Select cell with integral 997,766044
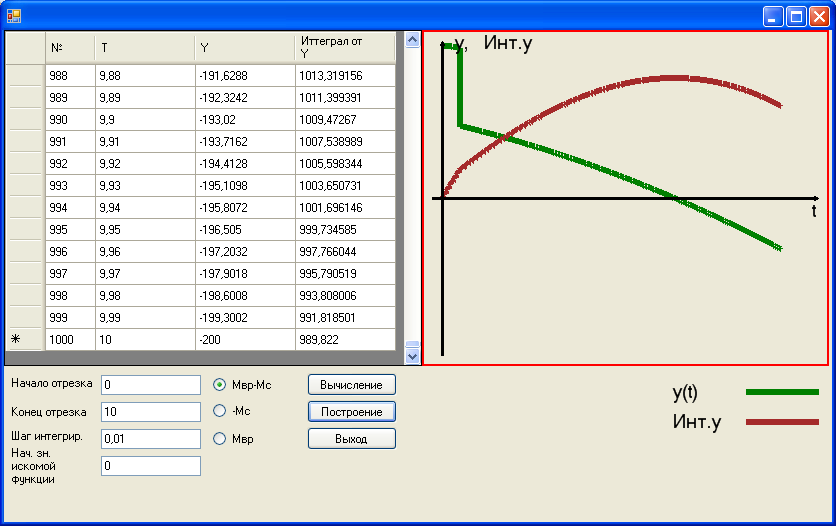The width and height of the screenshot is (836, 526). point(345,252)
